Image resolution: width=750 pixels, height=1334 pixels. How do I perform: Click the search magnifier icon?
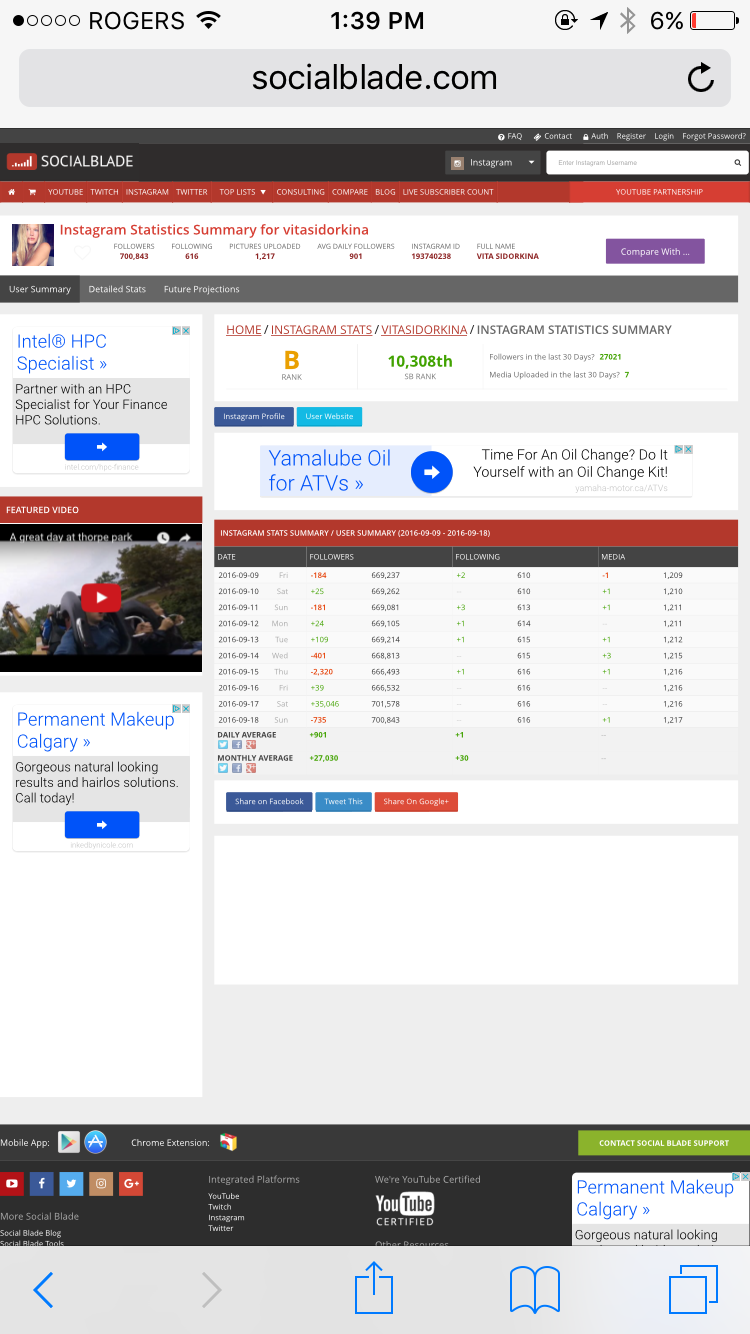click(x=738, y=162)
